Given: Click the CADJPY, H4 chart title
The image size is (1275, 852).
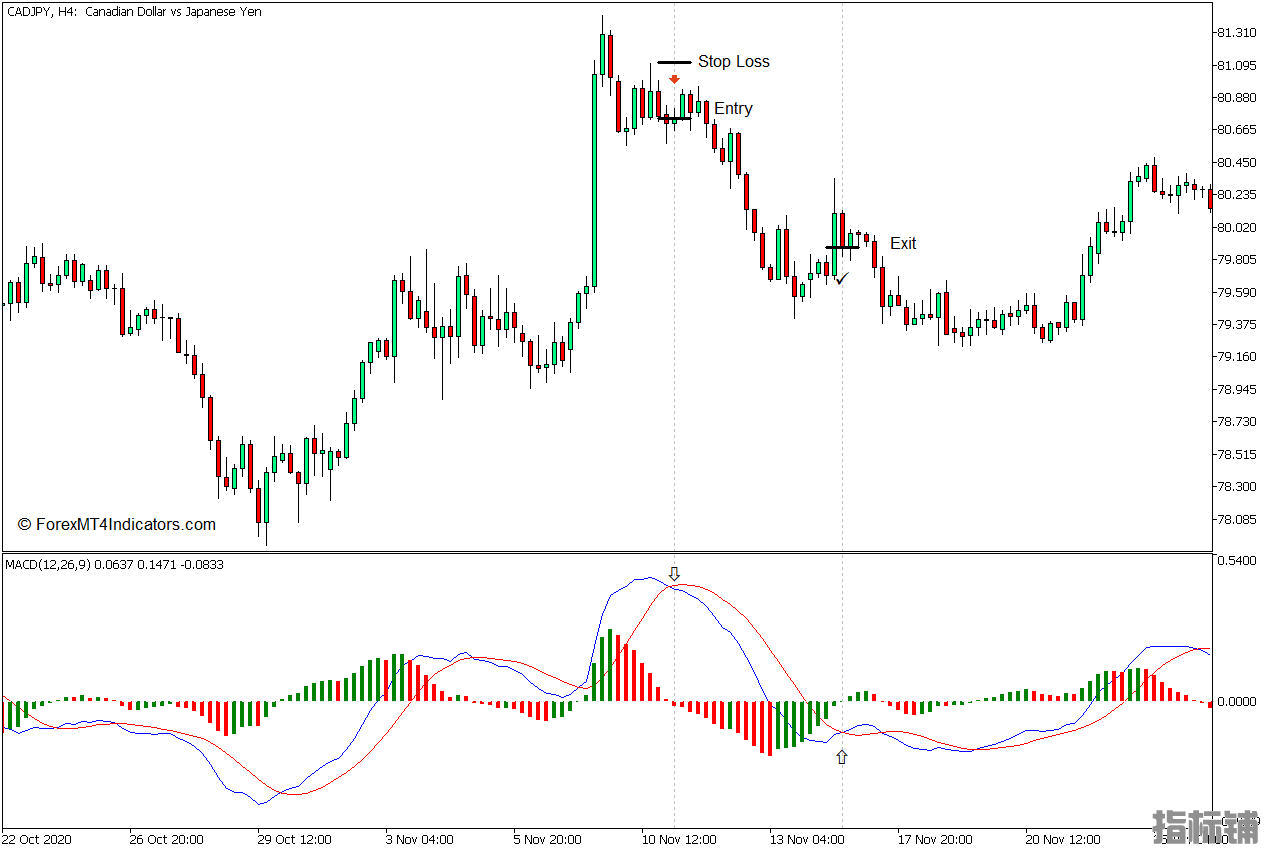Looking at the screenshot, I should pos(135,12).
